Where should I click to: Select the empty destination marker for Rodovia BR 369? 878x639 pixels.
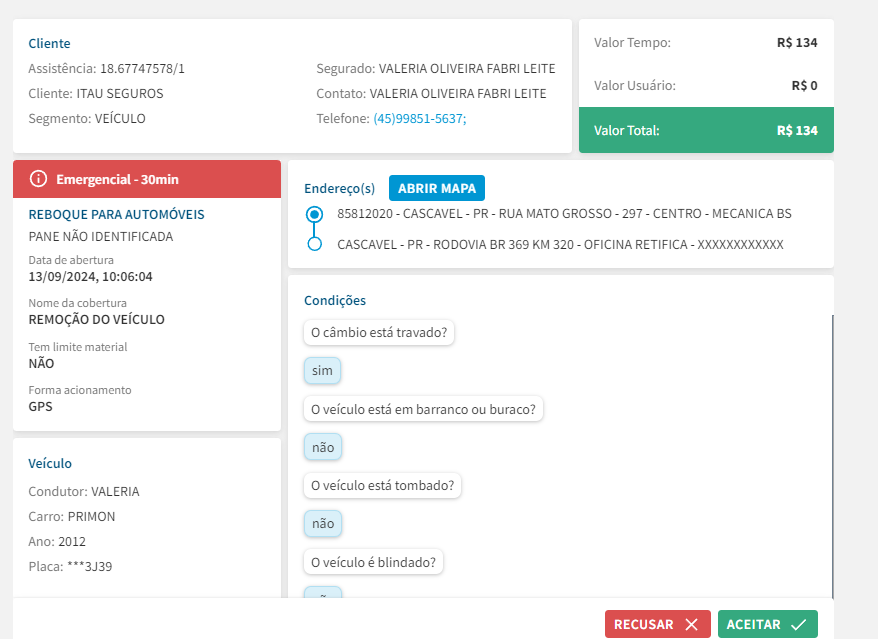coord(315,244)
